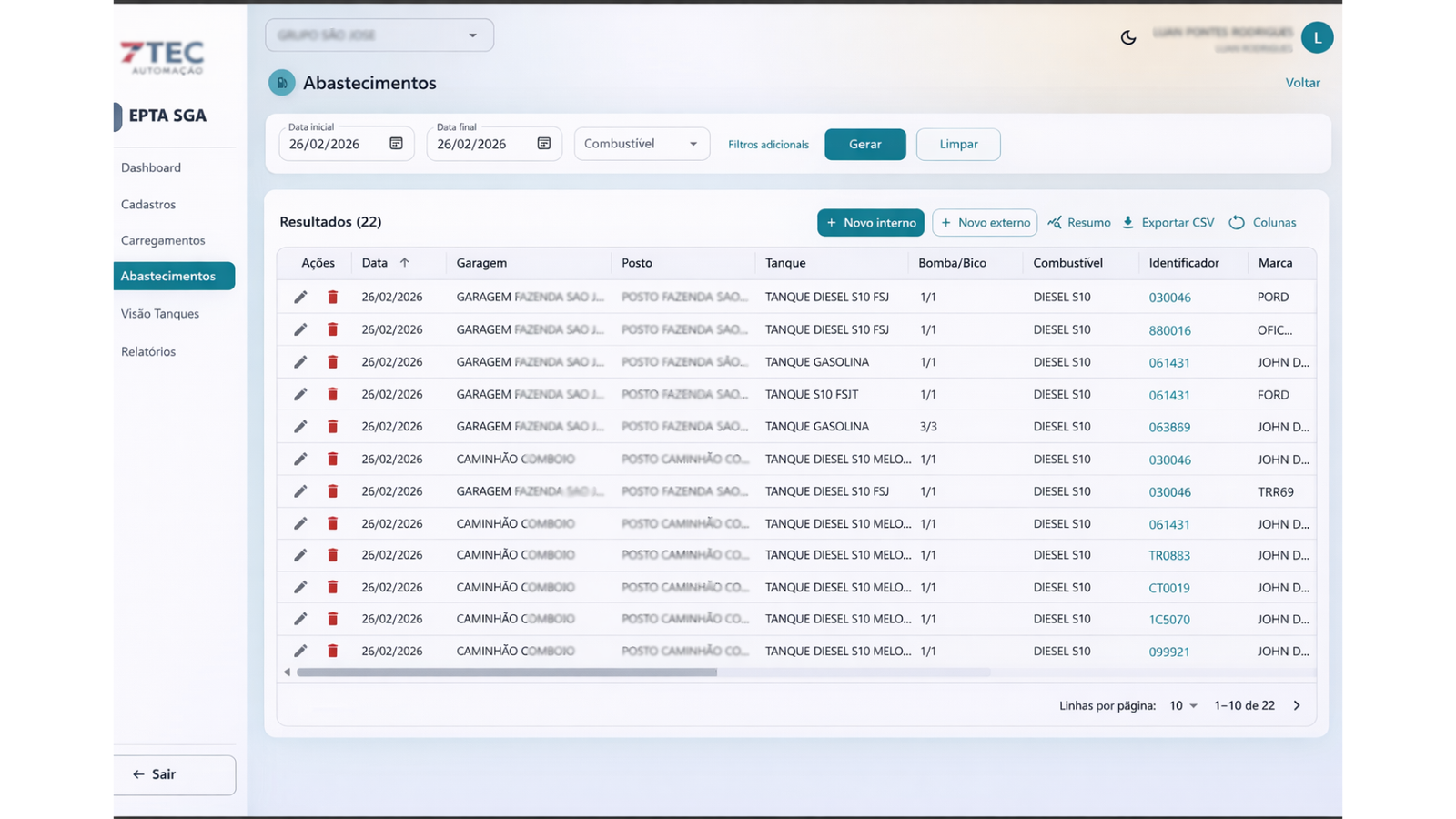
Task: Export results using Exportar CSV
Action: [1168, 223]
